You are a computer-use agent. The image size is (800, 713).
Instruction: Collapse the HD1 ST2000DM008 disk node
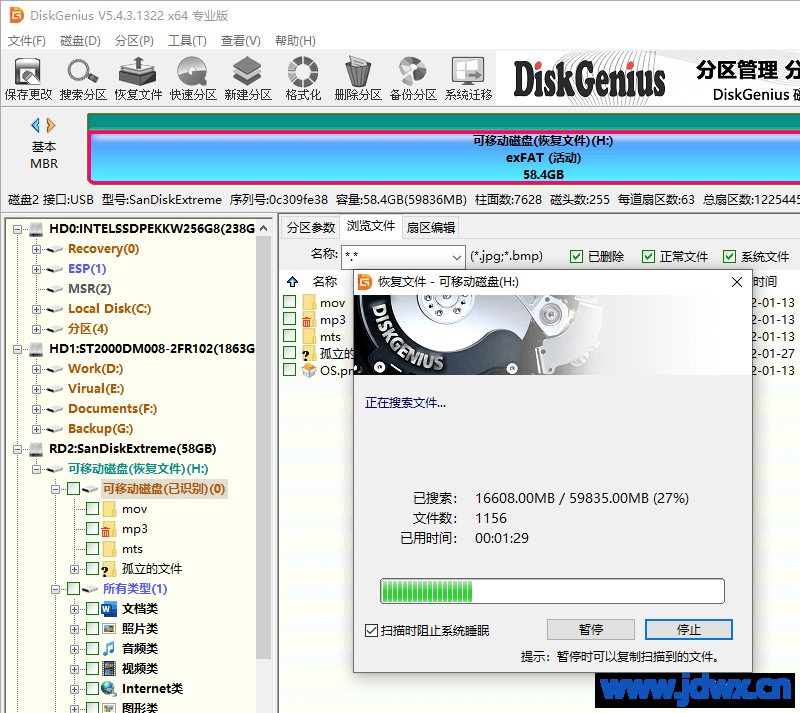(x=17, y=350)
